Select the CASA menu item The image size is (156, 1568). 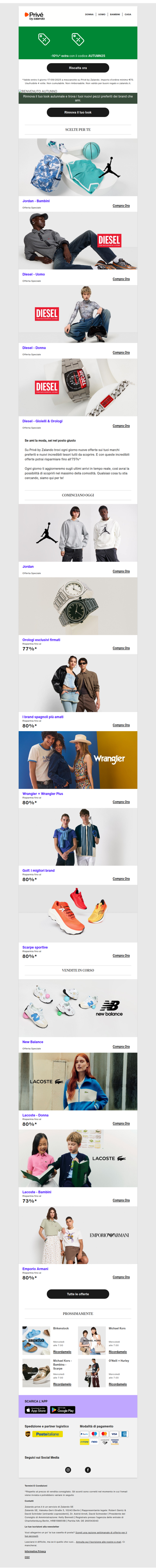tap(128, 14)
